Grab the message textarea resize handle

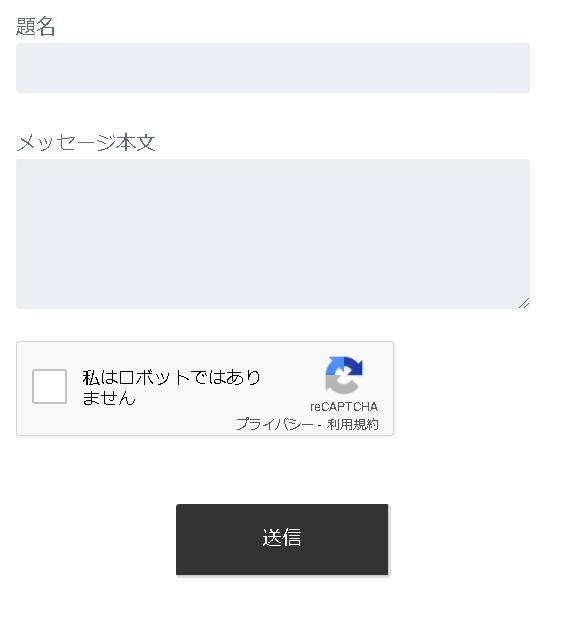click(x=524, y=303)
